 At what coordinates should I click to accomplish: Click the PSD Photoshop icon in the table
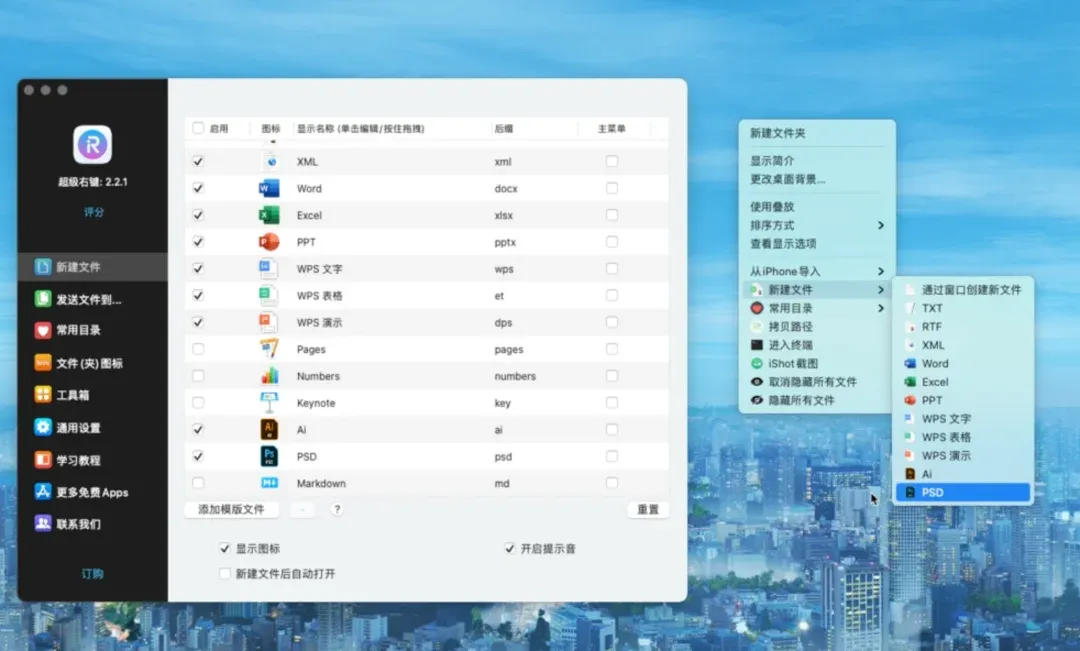(x=269, y=456)
